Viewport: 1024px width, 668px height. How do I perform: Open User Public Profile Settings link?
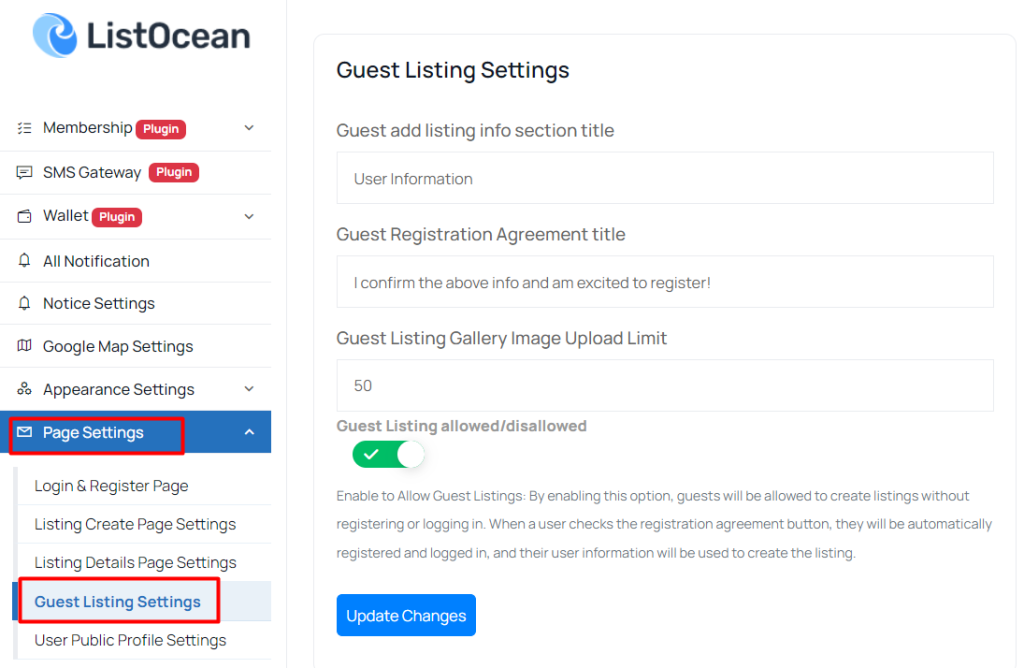point(131,640)
